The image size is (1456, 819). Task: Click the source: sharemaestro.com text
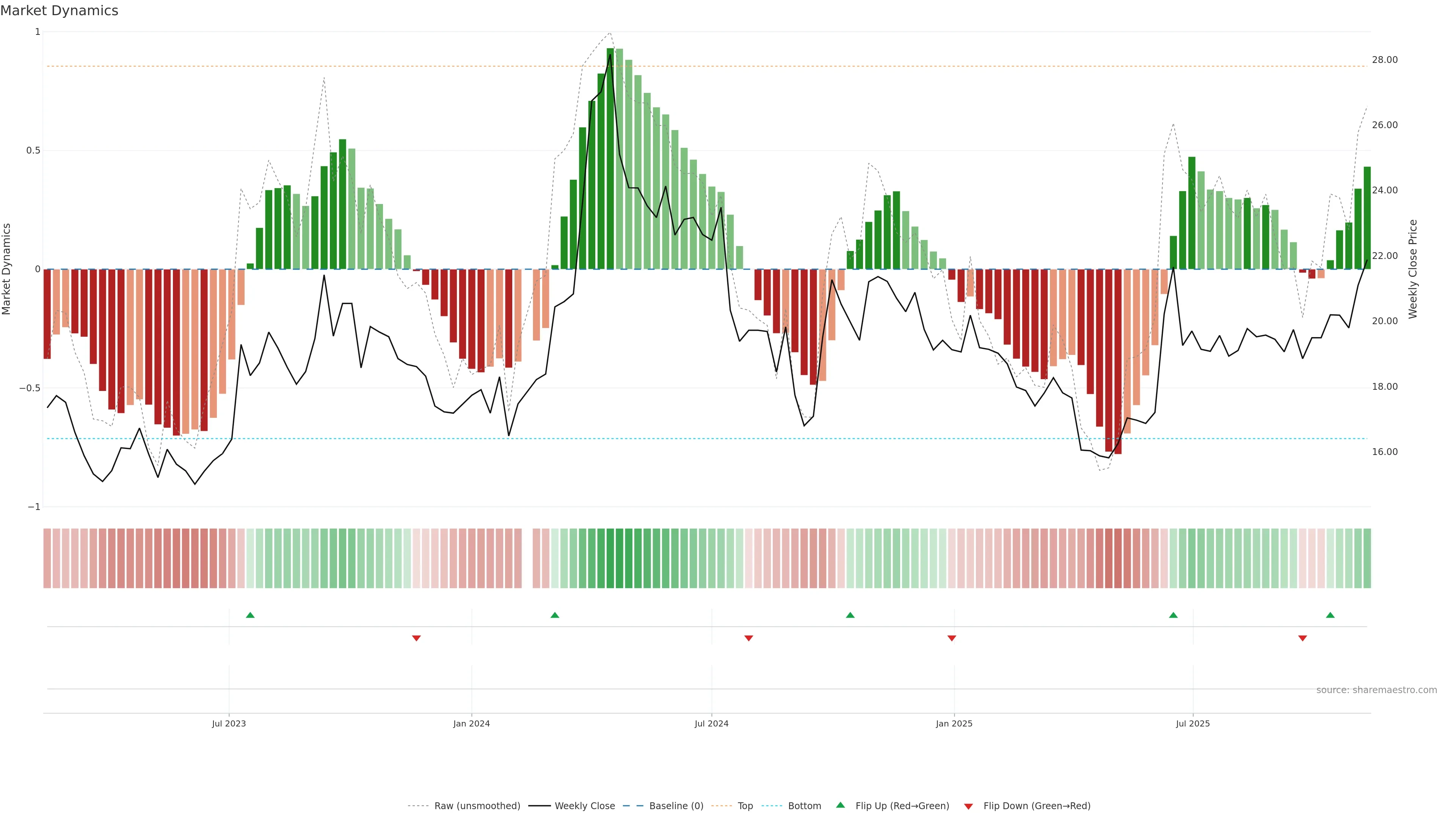[x=1376, y=690]
